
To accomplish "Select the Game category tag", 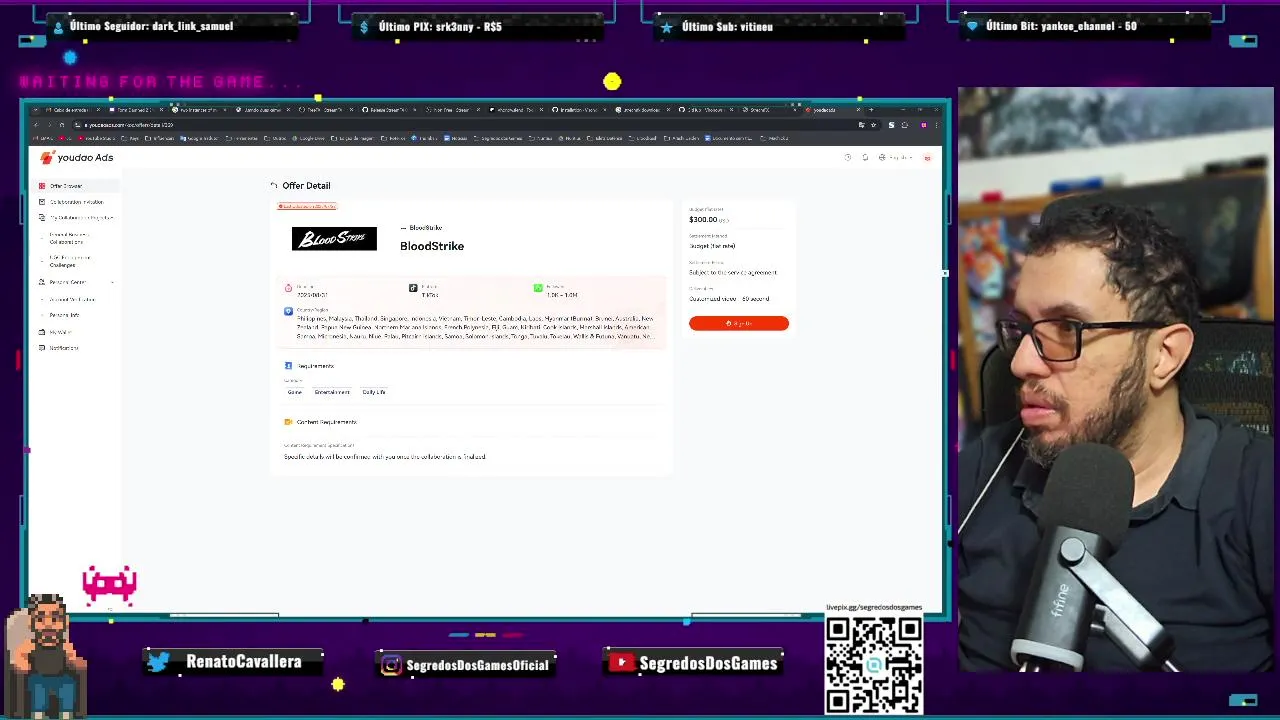I will pos(295,392).
